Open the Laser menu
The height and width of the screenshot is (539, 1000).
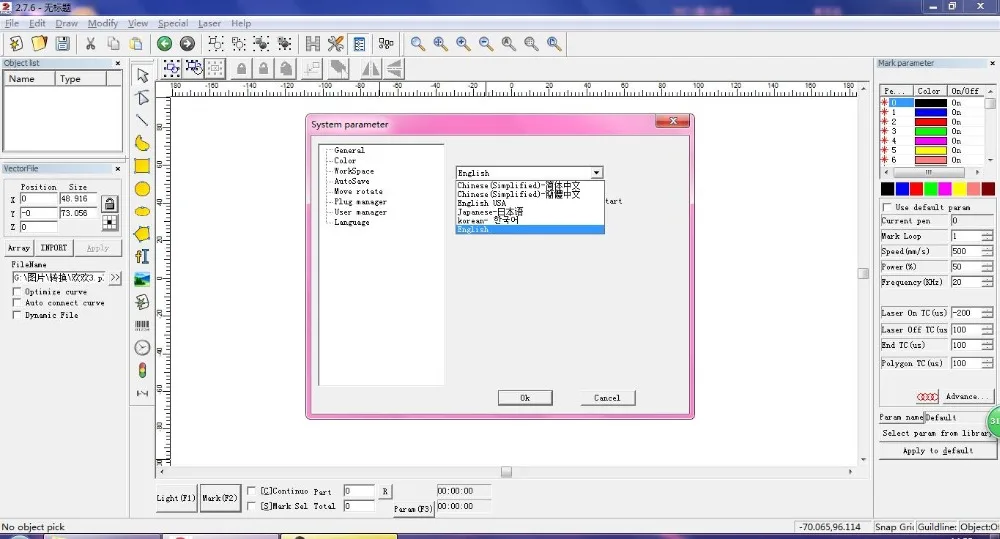[x=209, y=23]
